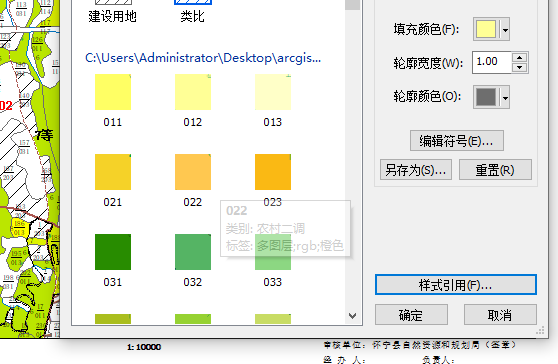Cancel with the 取消 button
This screenshot has width=558, height=364.
pyautogui.click(x=500, y=315)
